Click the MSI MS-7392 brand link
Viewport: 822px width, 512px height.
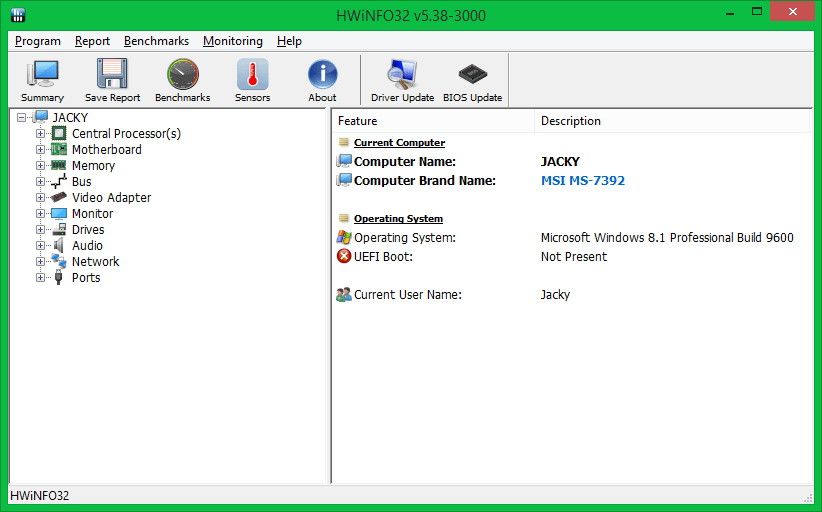coord(583,181)
